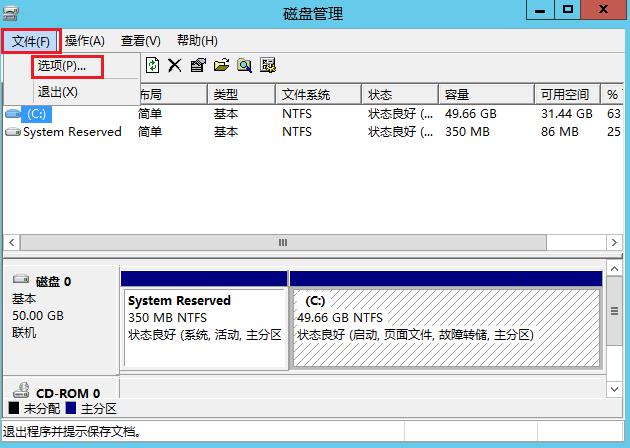This screenshot has height=448, width=630.
Task: Open the 文件(F) menu
Action: [31, 41]
